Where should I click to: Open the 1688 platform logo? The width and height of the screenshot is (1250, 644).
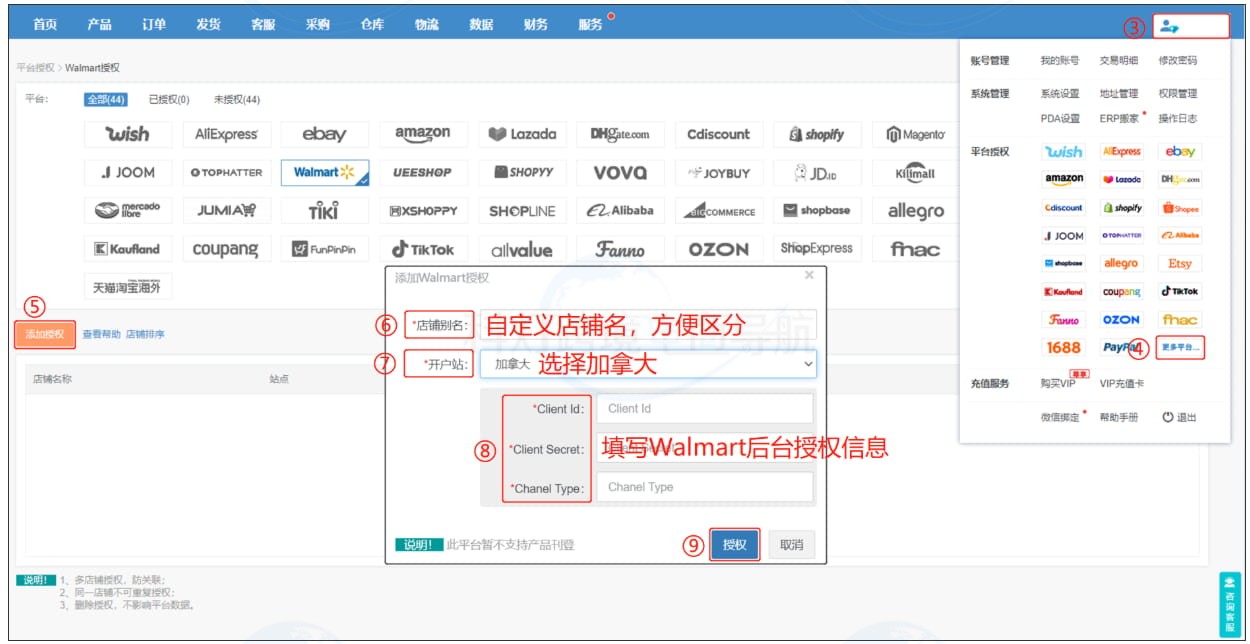pos(1063,348)
